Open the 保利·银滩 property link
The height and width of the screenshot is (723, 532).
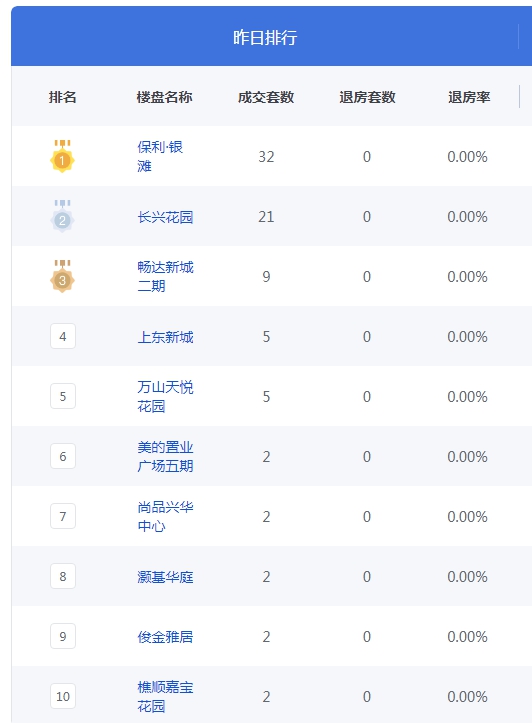(x=160, y=156)
